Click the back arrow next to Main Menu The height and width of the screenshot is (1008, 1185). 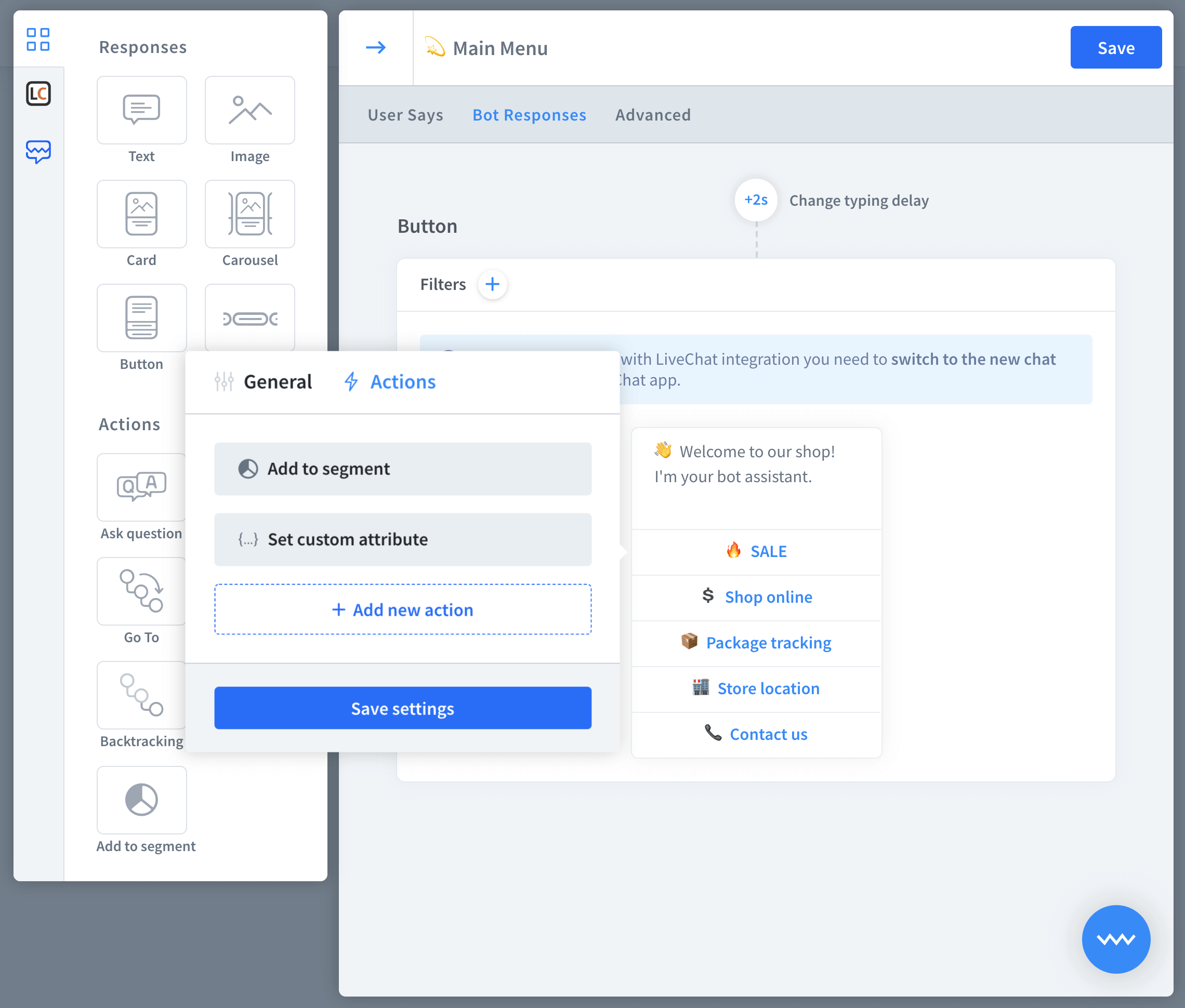(x=376, y=47)
